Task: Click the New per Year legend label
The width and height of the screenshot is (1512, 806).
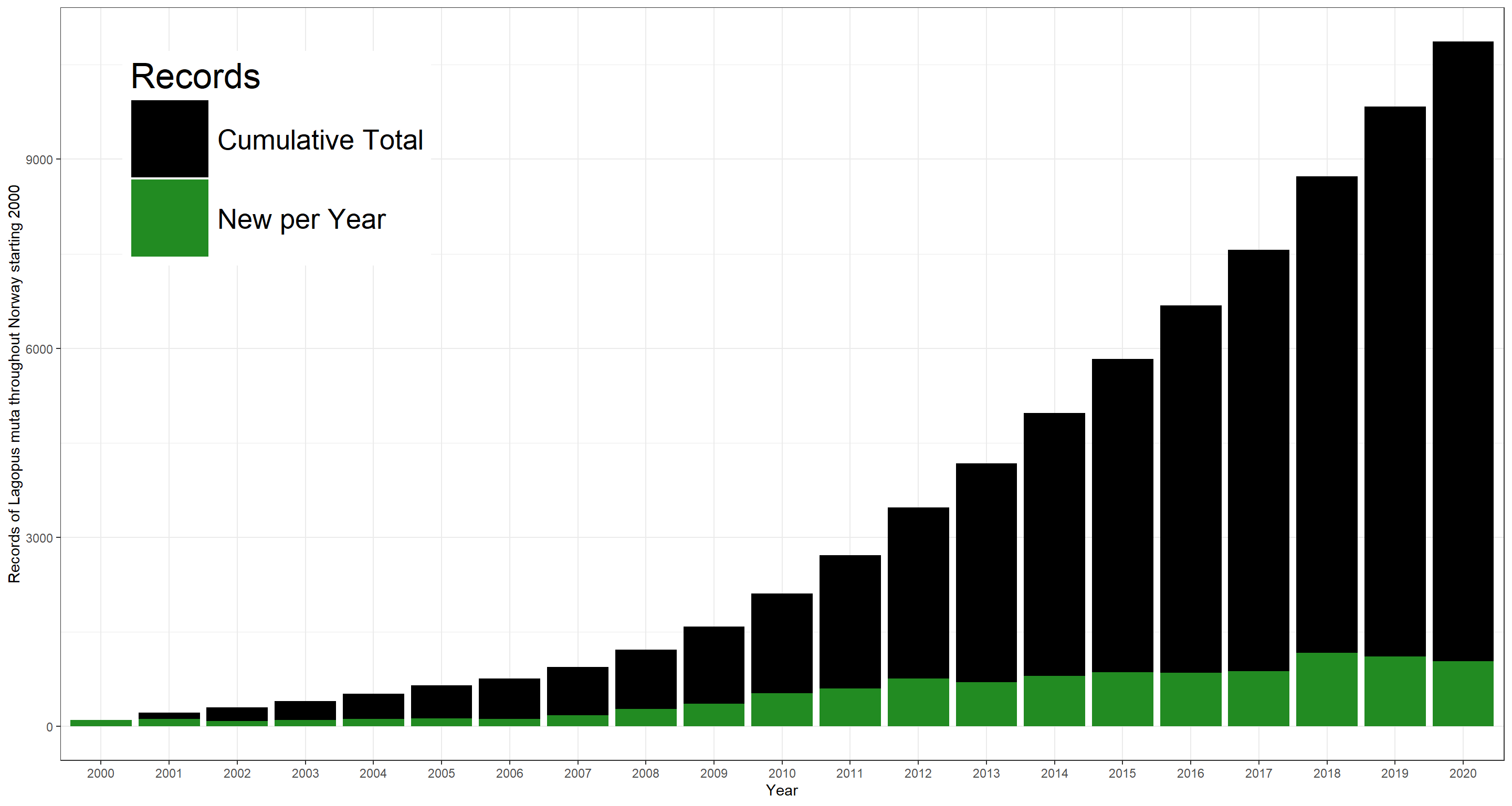Action: (x=301, y=219)
